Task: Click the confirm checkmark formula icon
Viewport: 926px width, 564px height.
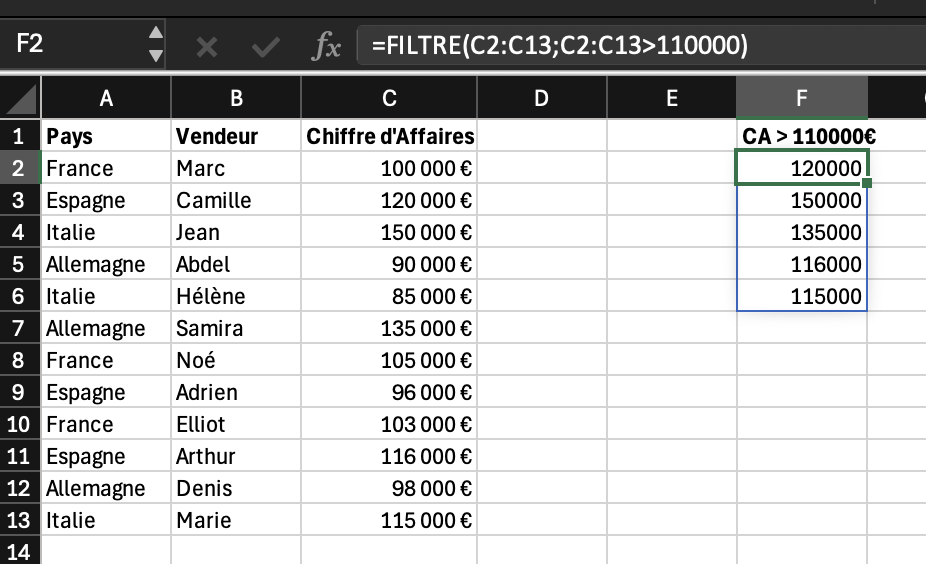Action: point(265,47)
